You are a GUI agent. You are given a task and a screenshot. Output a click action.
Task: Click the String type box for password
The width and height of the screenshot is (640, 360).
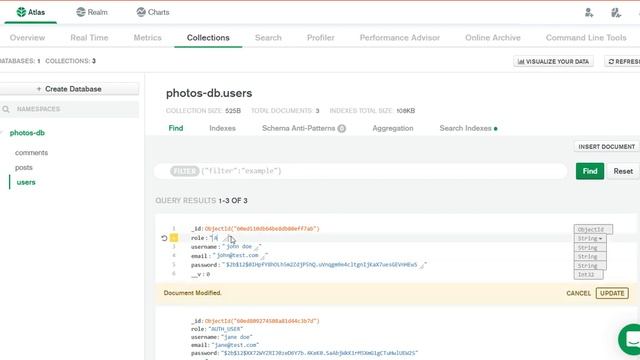590,266
